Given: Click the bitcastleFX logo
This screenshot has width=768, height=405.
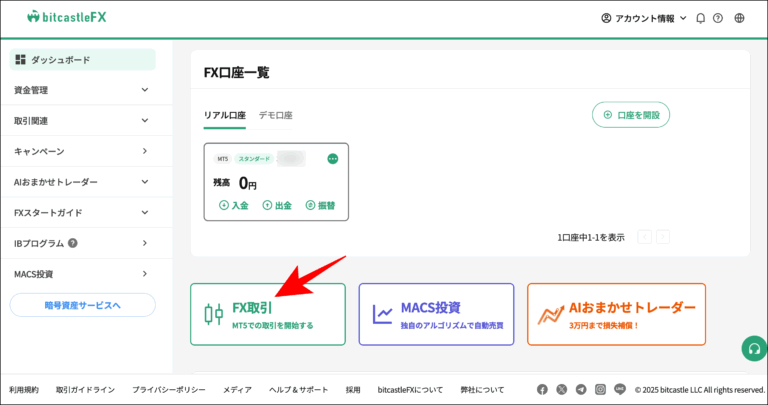Looking at the screenshot, I should click(67, 17).
